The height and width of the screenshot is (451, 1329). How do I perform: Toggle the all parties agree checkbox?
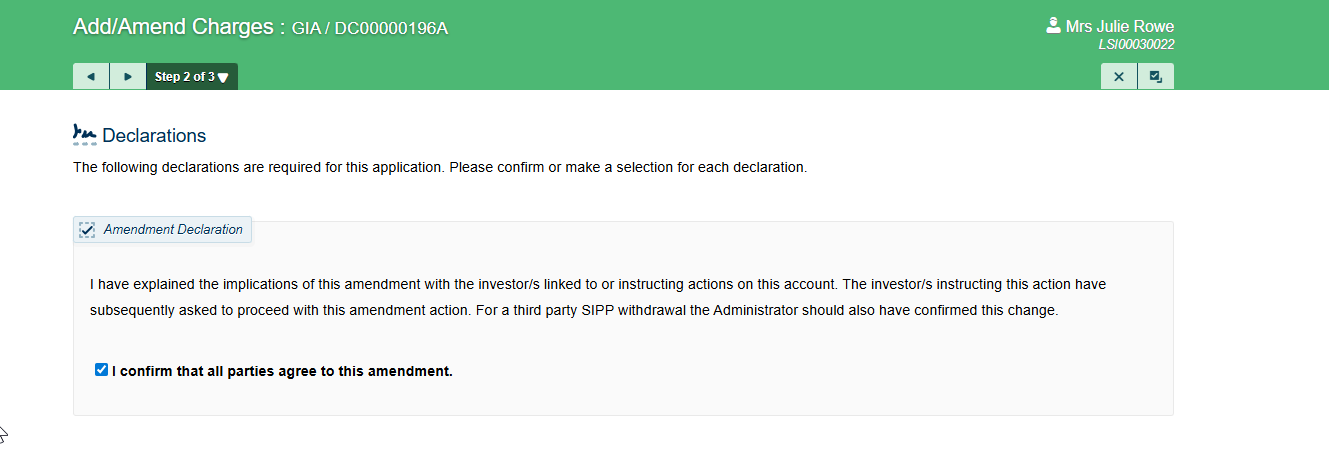(x=101, y=370)
